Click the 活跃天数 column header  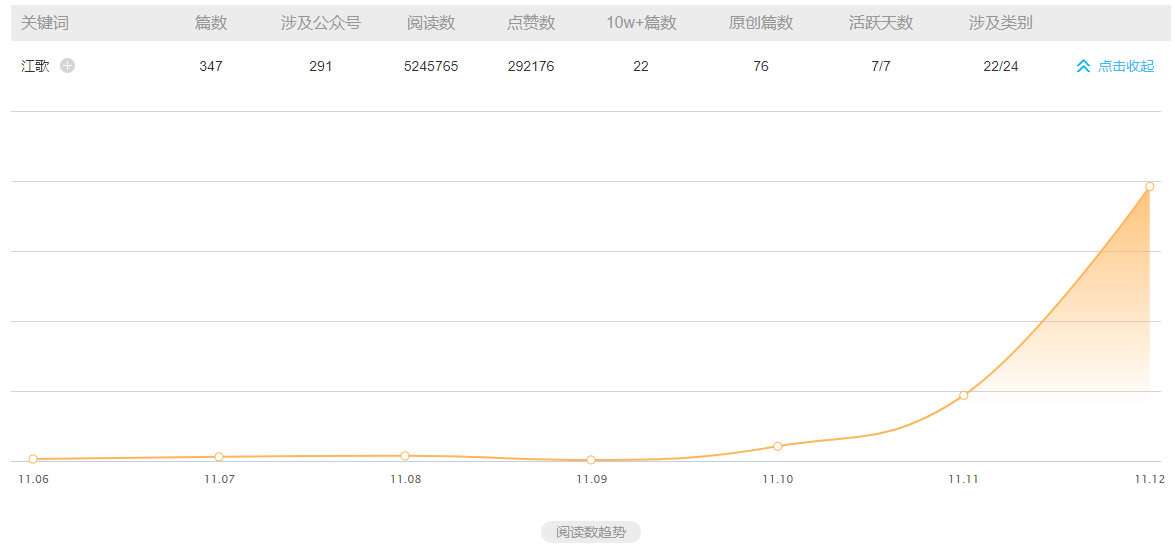pyautogui.click(x=881, y=23)
